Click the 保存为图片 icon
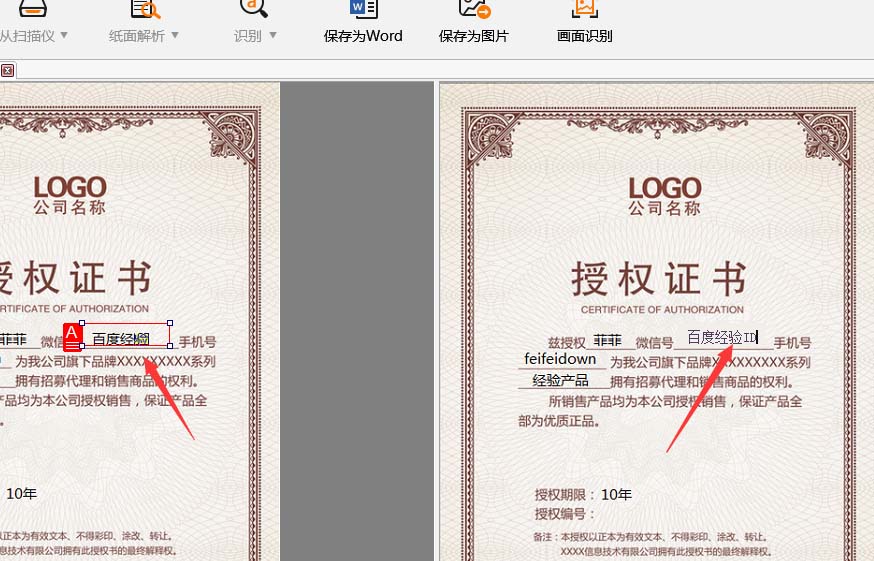This screenshot has width=874, height=561. coord(474,8)
